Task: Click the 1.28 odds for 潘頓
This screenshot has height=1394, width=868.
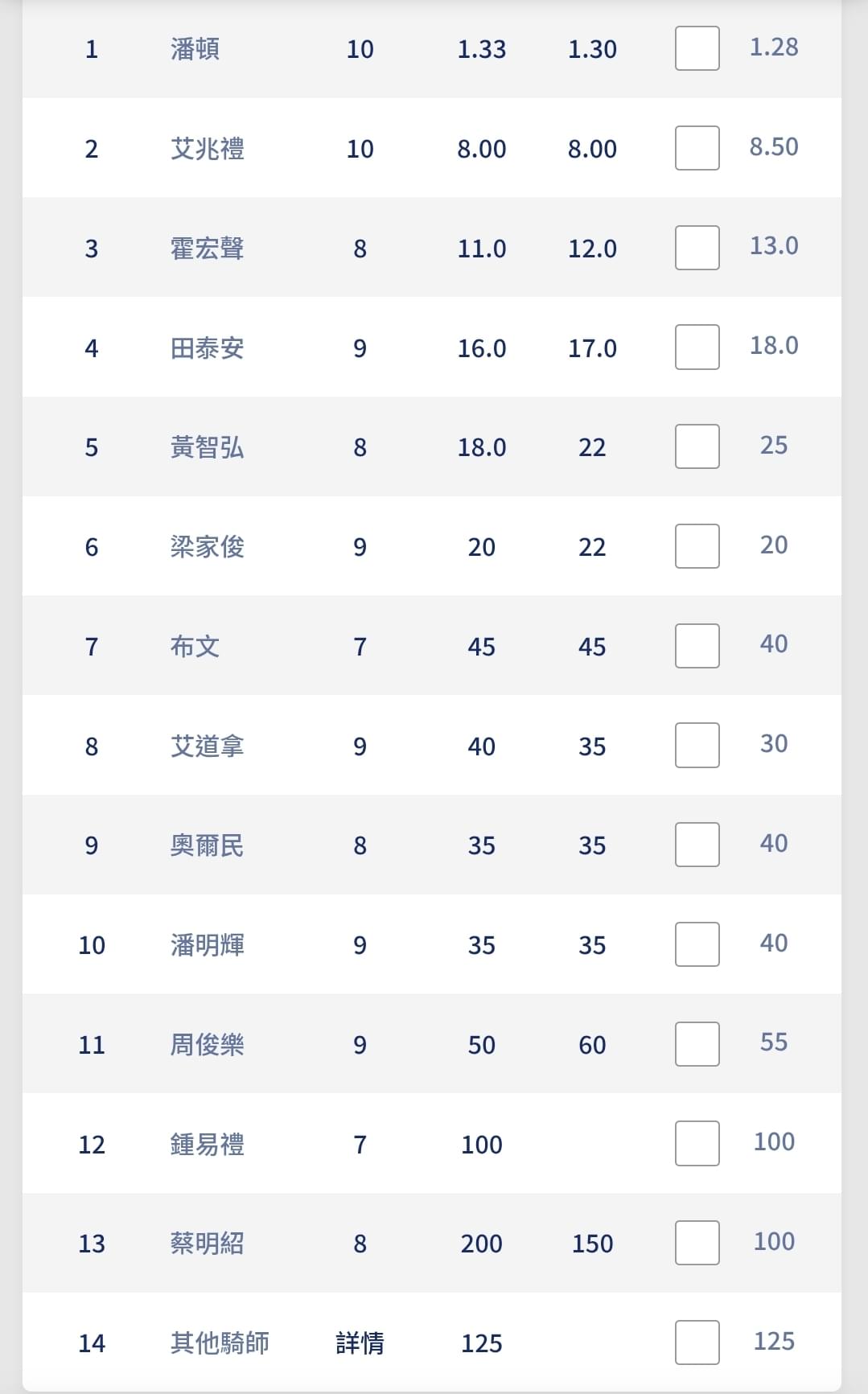Action: (x=774, y=47)
